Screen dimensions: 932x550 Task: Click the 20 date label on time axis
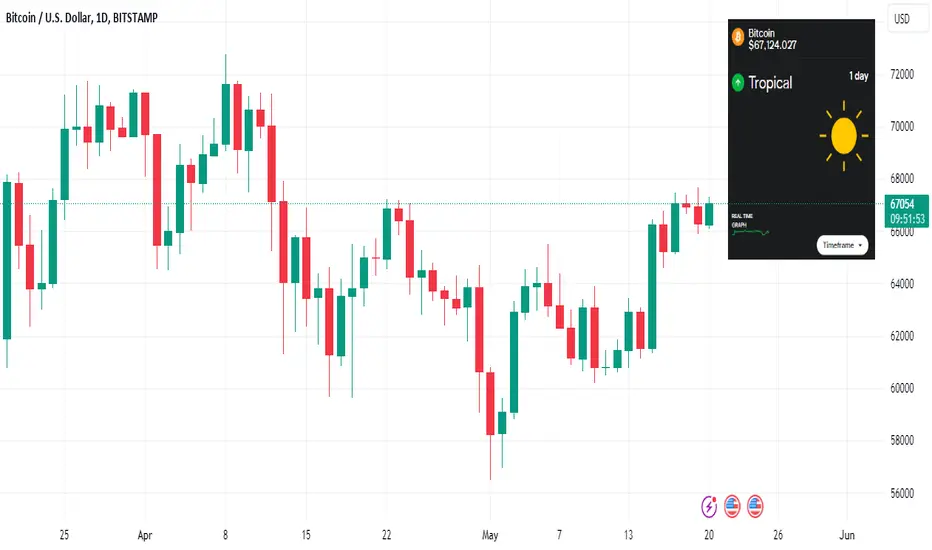709,535
